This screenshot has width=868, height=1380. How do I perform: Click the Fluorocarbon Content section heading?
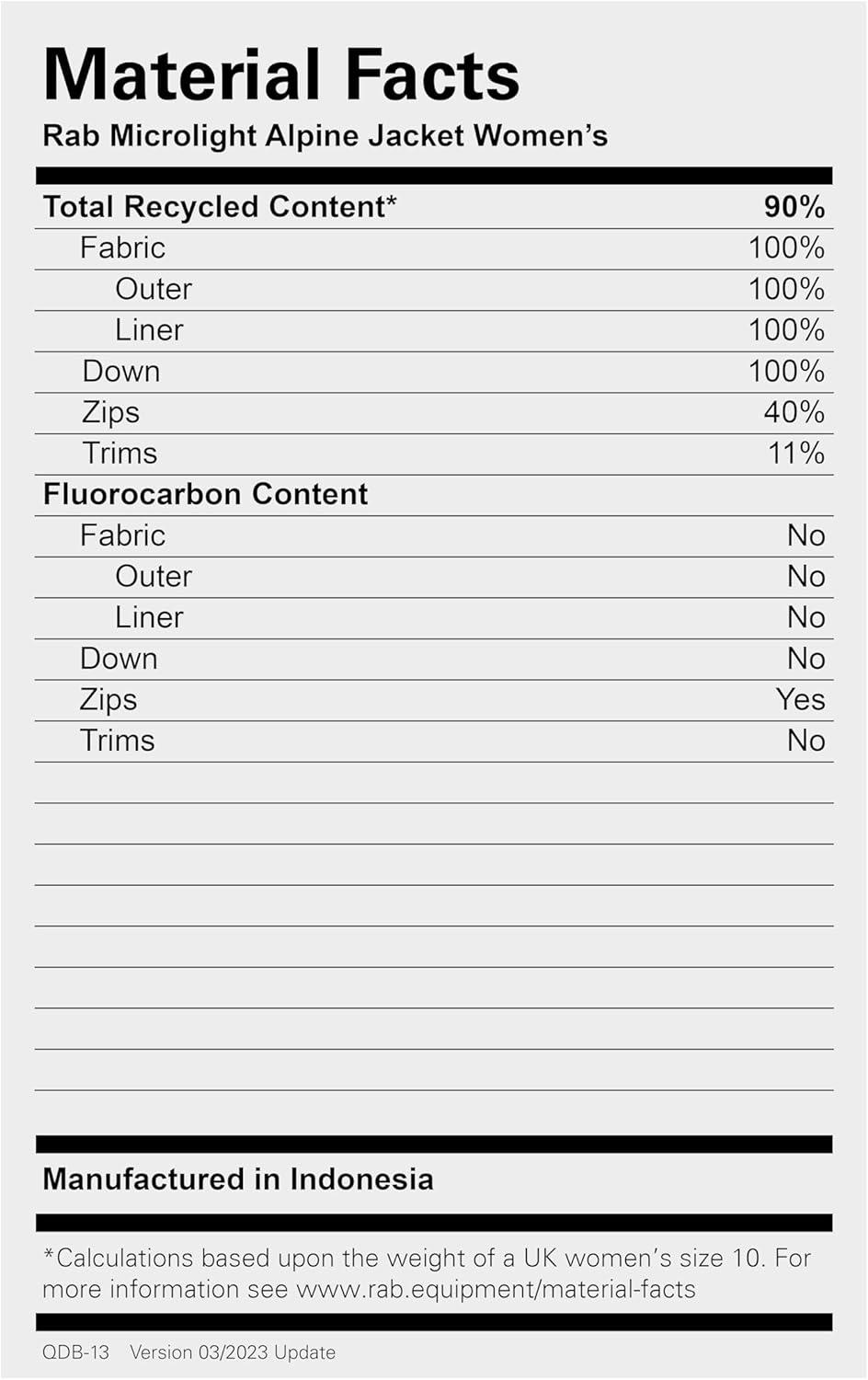point(205,494)
